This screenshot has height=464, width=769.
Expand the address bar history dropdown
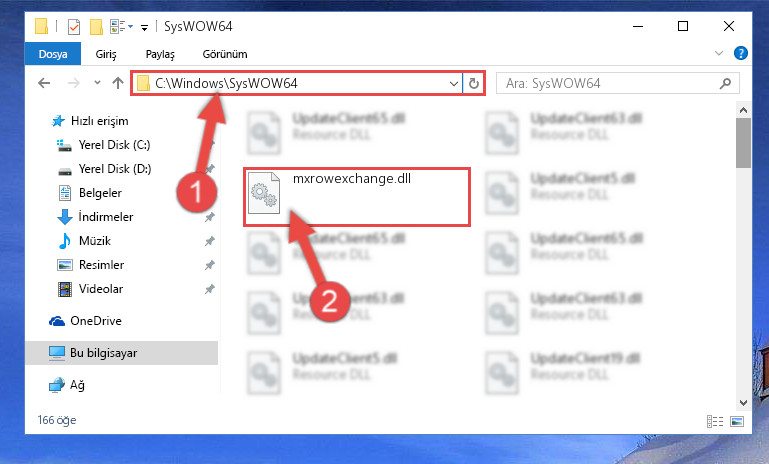point(454,84)
